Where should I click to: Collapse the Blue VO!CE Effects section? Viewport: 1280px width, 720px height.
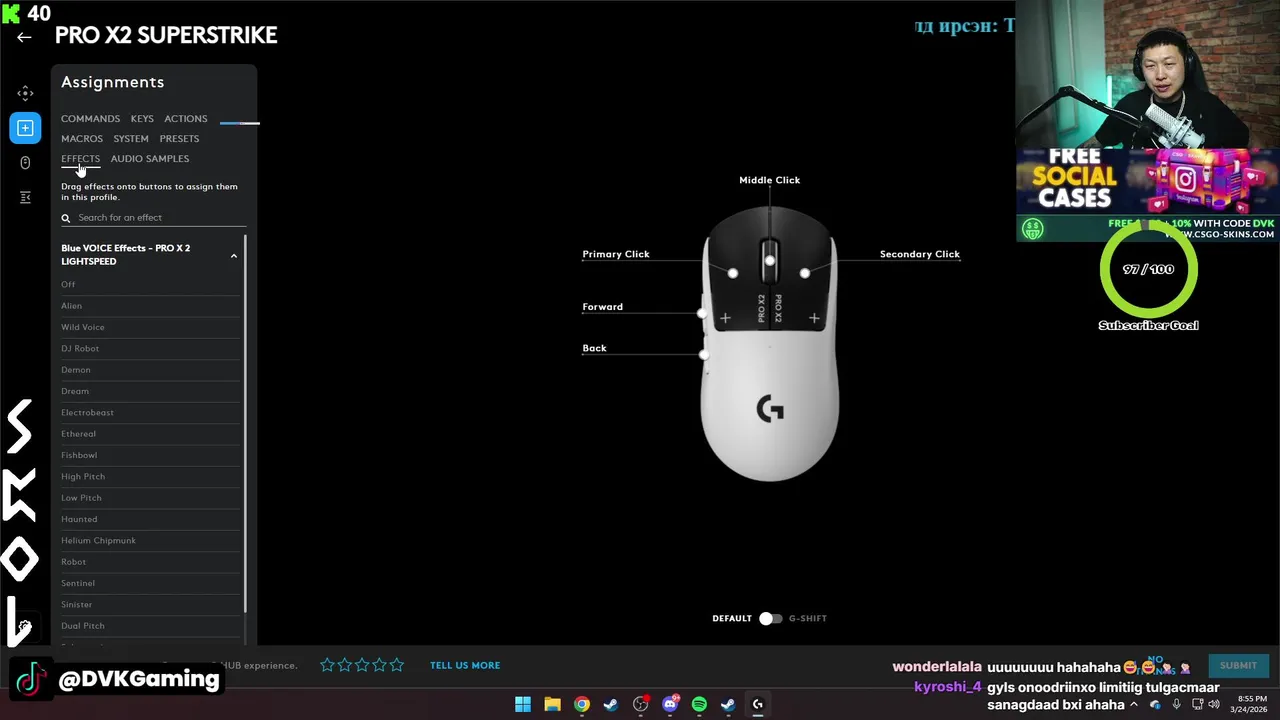[234, 256]
